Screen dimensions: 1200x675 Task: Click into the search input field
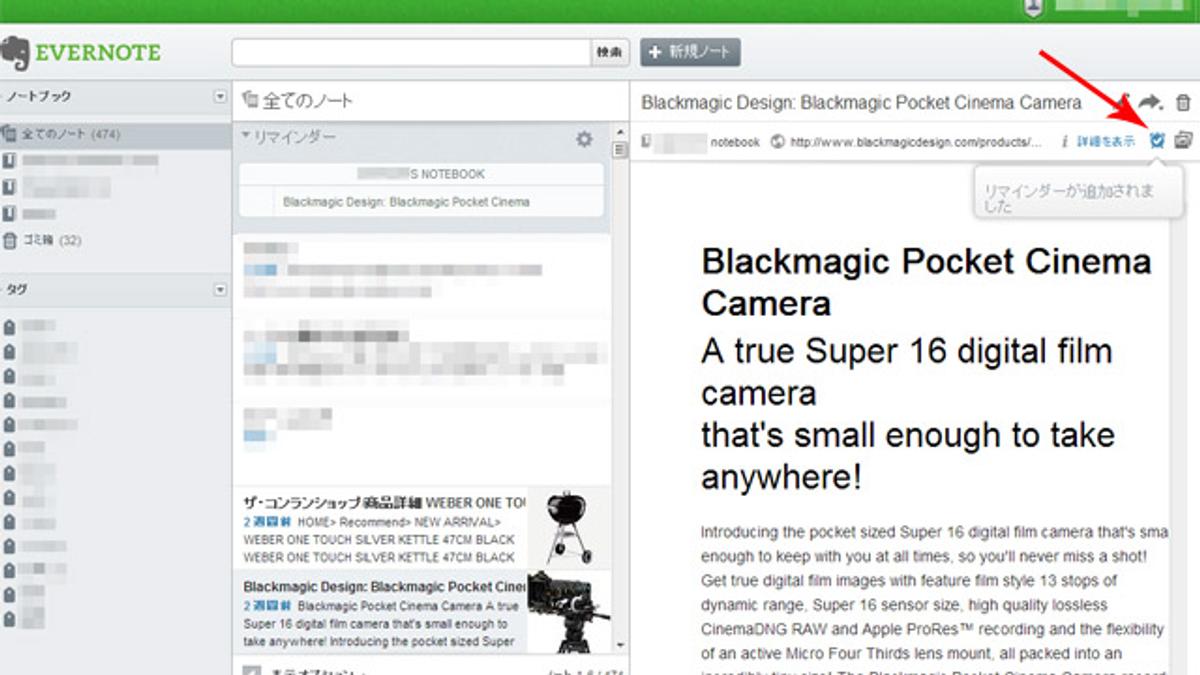point(411,52)
